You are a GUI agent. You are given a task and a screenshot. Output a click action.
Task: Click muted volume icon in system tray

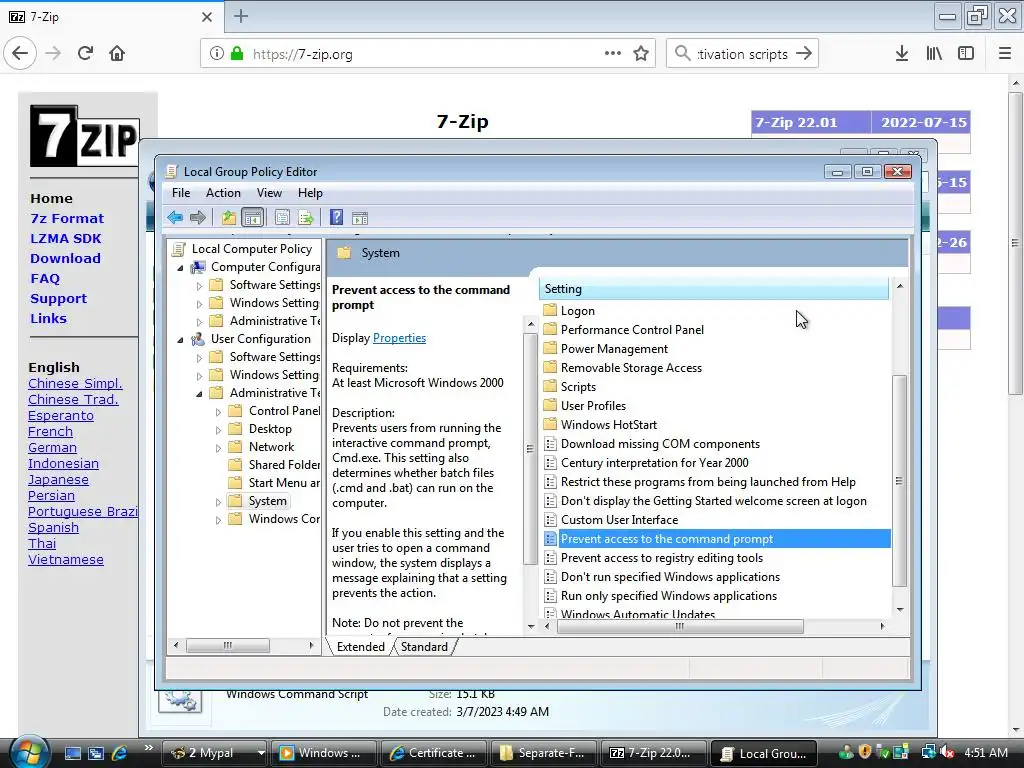[x=948, y=753]
